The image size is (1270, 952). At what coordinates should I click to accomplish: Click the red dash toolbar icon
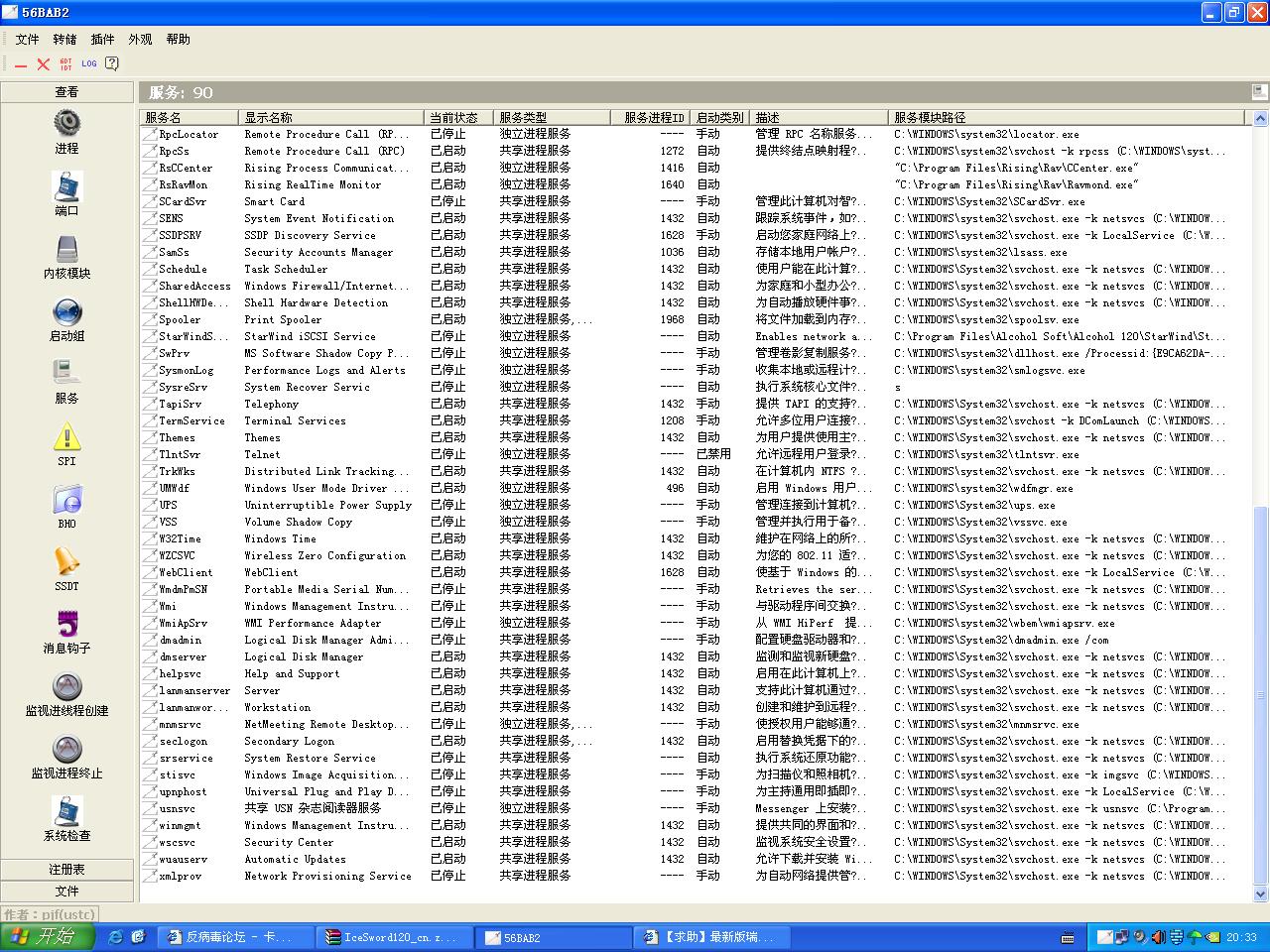tap(21, 64)
